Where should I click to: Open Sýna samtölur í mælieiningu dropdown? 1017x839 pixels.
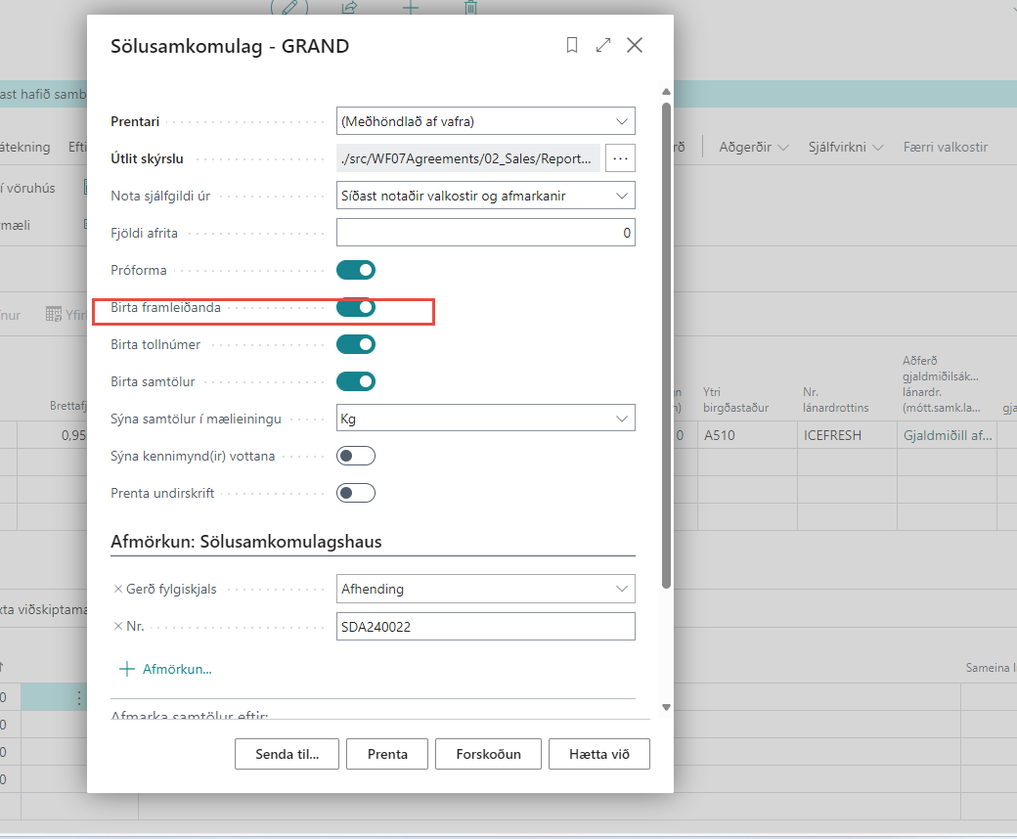(485, 418)
